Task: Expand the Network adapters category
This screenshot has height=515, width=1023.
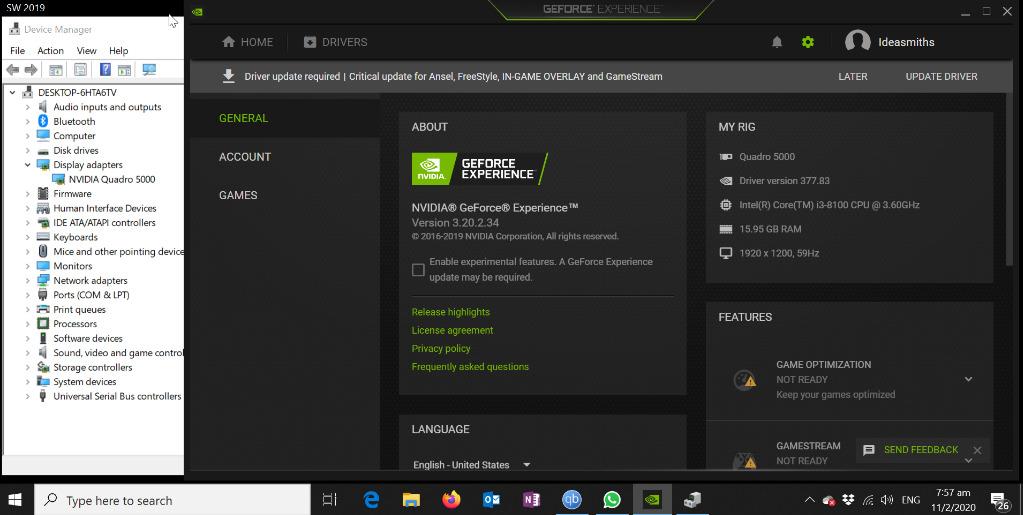Action: click(x=27, y=280)
